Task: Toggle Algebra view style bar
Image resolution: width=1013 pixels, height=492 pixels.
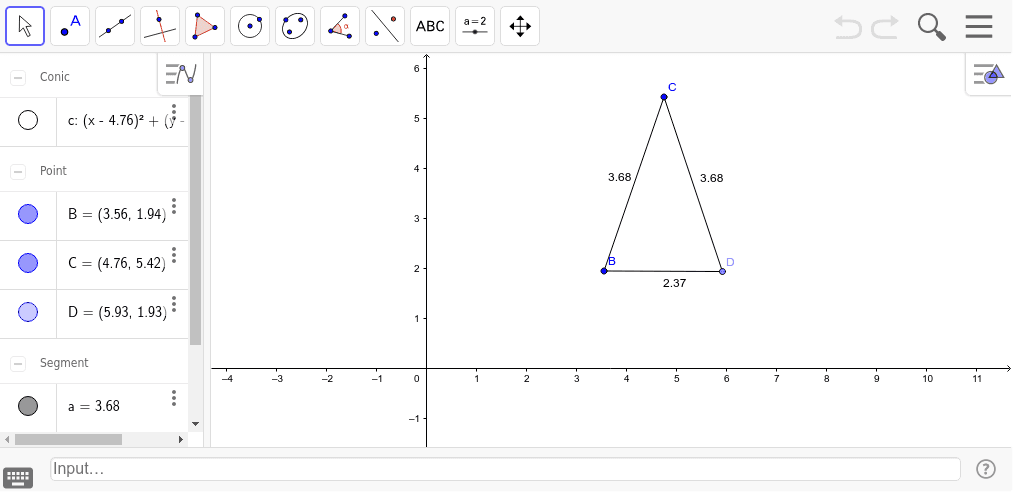Action: click(180, 74)
